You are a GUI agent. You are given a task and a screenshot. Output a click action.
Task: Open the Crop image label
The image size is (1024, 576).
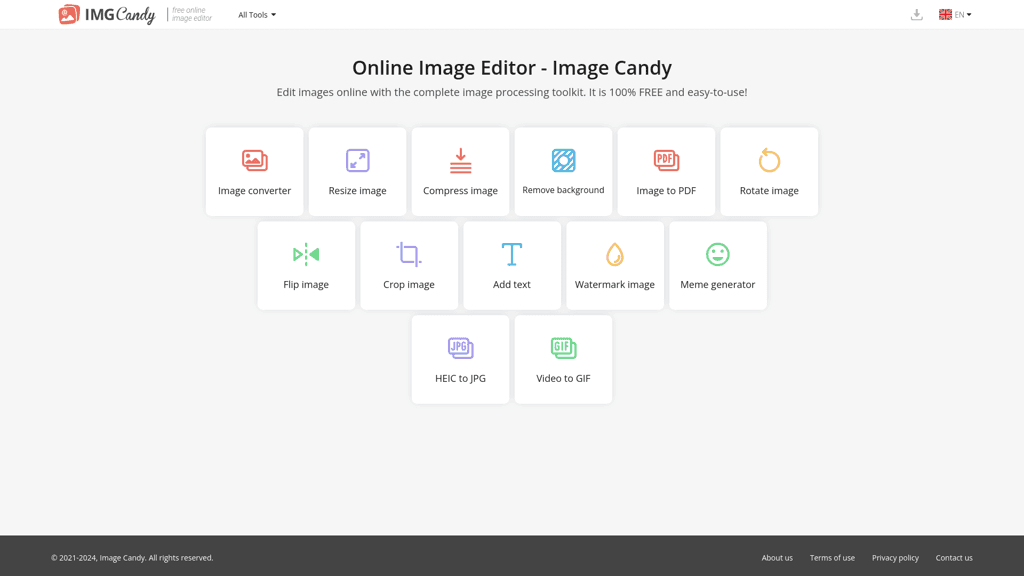pyautogui.click(x=409, y=285)
